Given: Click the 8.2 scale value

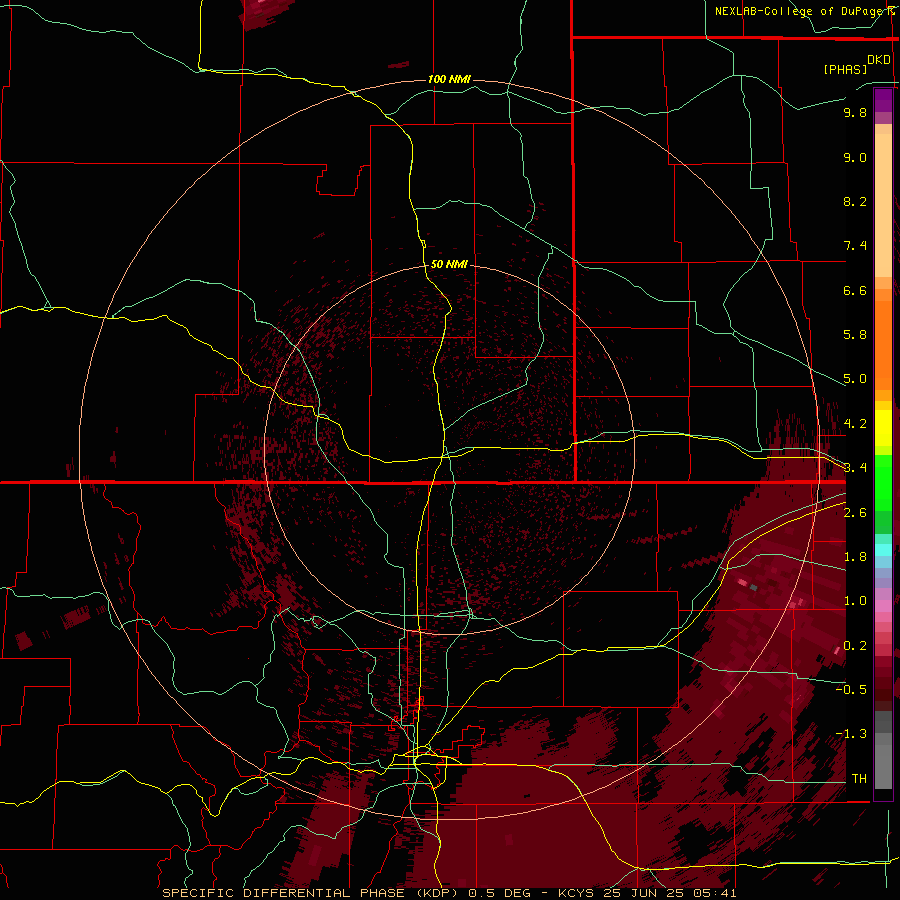Looking at the screenshot, I should (855, 201).
